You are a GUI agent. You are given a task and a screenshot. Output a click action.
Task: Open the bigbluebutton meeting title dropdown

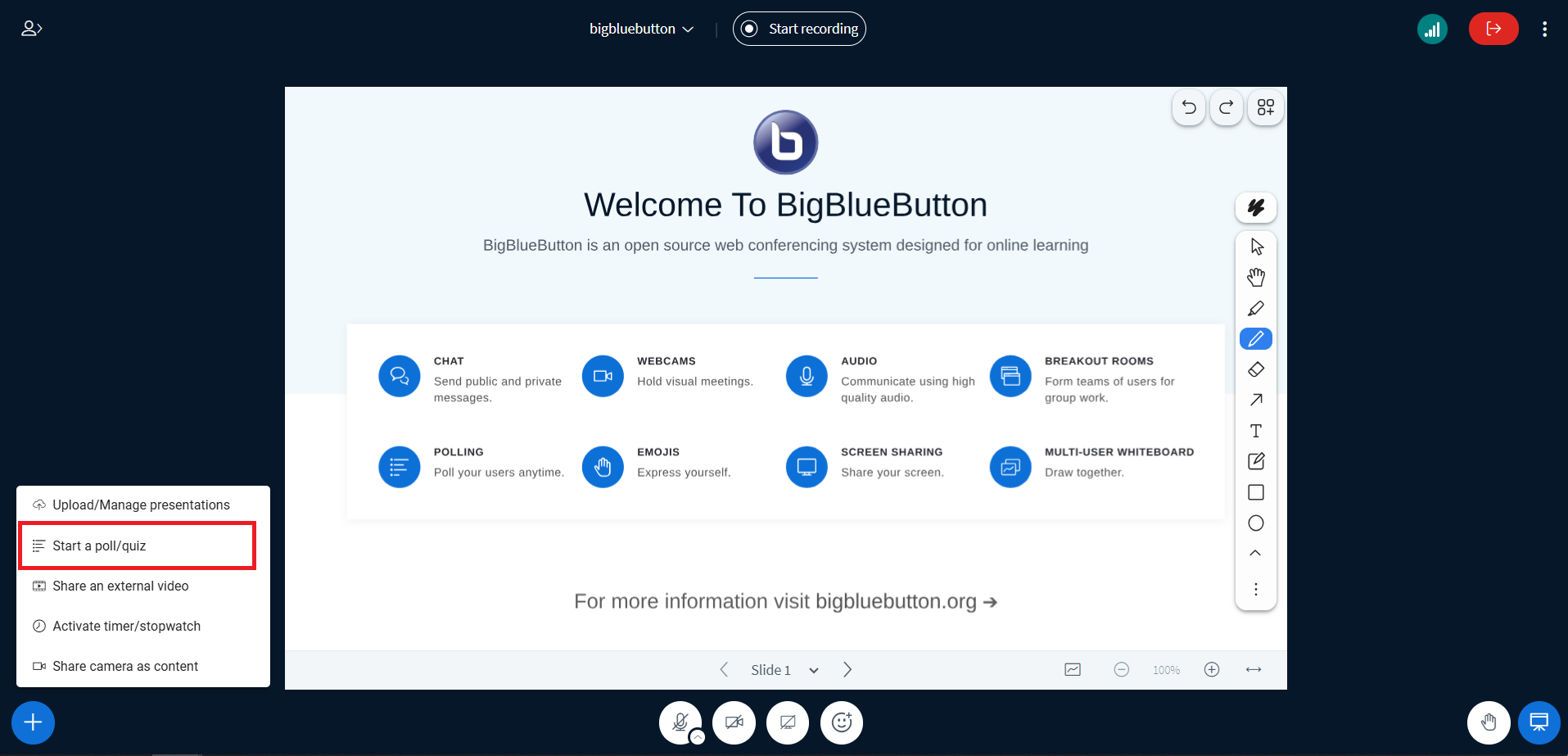[642, 29]
